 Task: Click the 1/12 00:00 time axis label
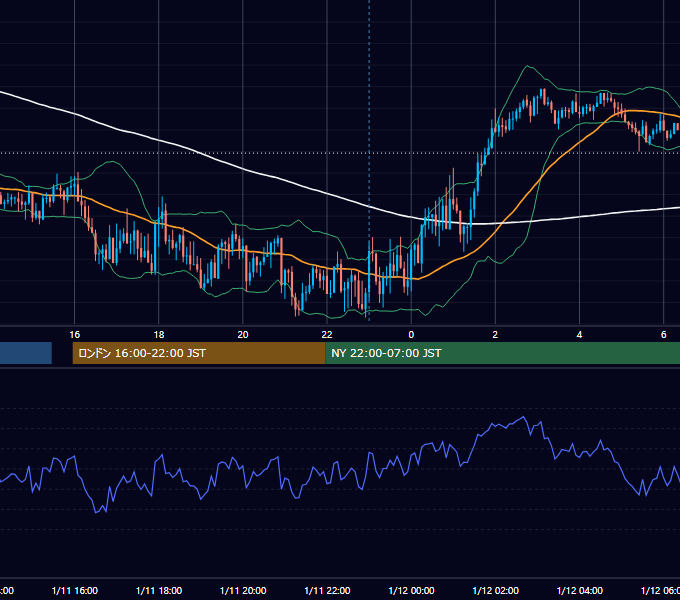click(x=411, y=590)
